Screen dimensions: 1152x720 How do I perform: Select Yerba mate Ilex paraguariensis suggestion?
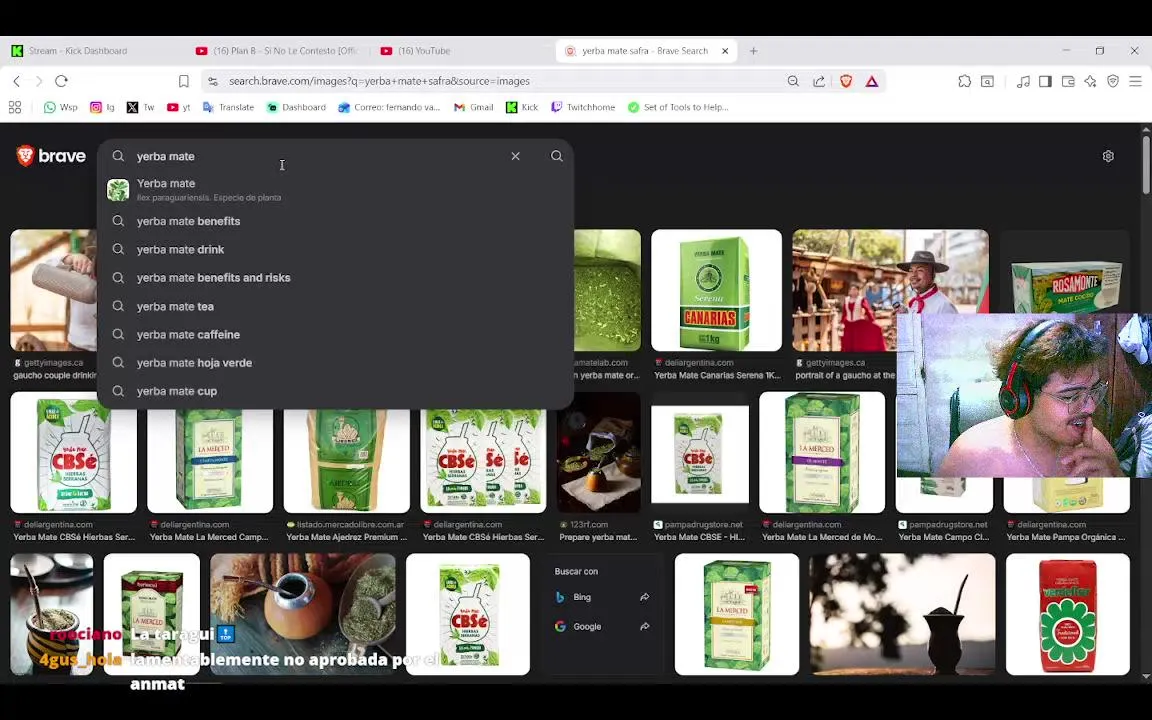click(x=335, y=190)
